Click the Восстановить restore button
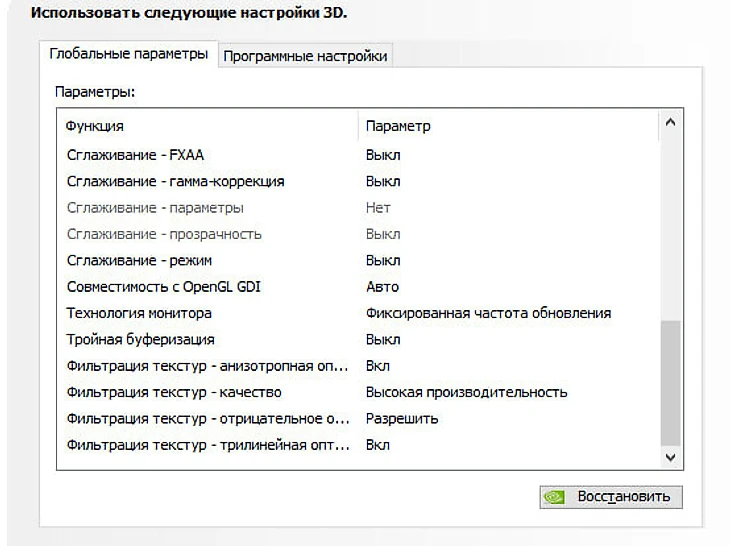The width and height of the screenshot is (730, 546). pos(611,497)
